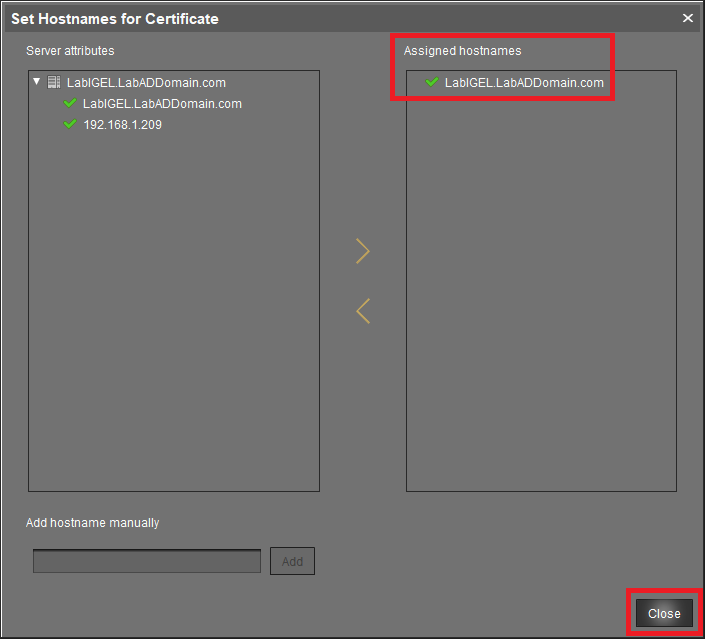This screenshot has width=705, height=639.
Task: Focus the Add hostname manually text field
Action: point(146,561)
